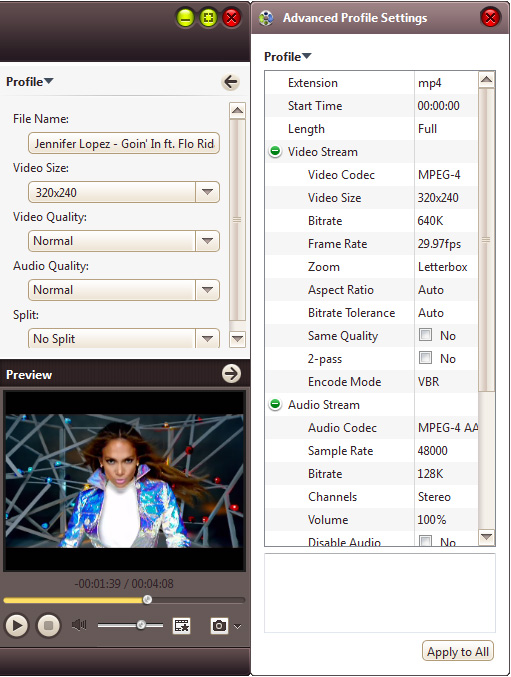Open the clip/effects filmstrip icon
This screenshot has width=511, height=677.
coord(182,625)
